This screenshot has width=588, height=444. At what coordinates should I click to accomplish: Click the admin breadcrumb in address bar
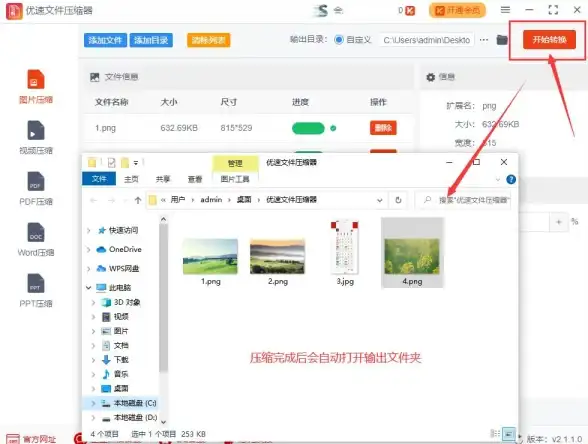[x=211, y=200]
